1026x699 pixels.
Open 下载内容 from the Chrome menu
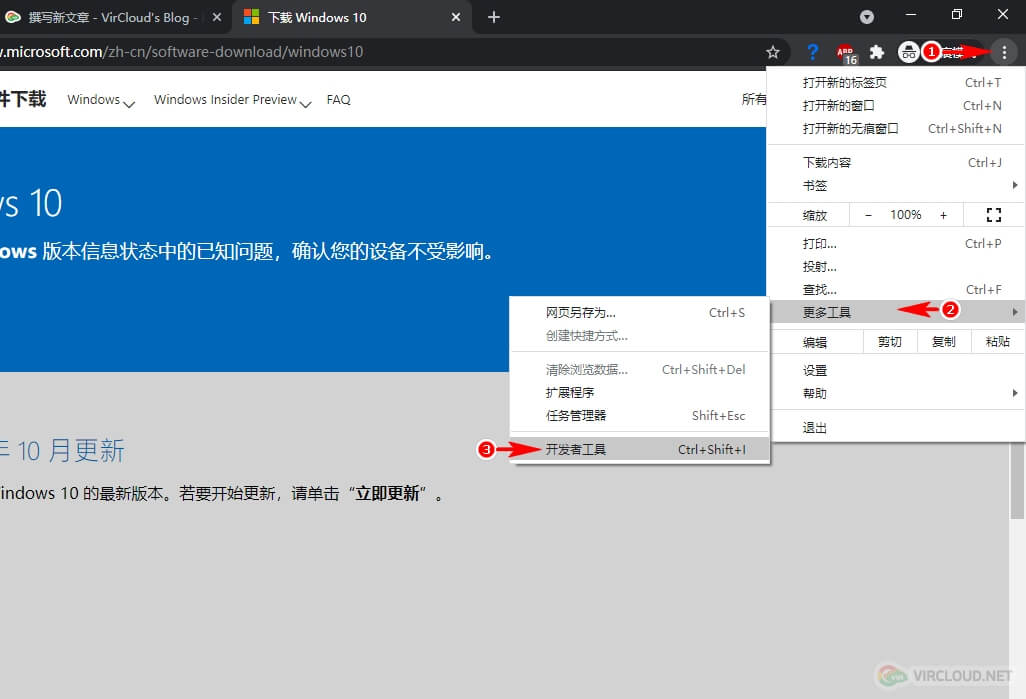896,162
